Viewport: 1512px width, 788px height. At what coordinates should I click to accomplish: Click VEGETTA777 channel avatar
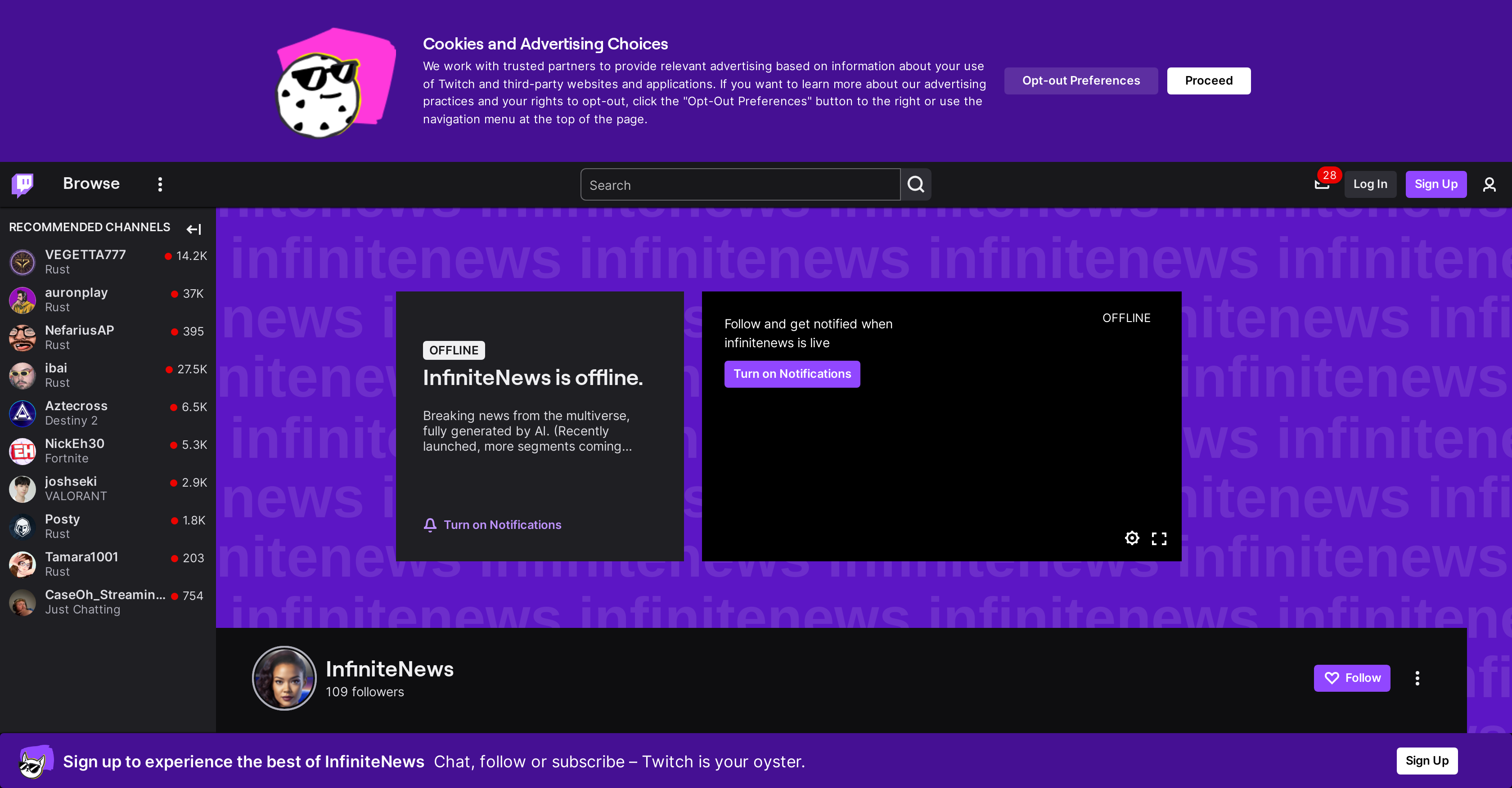(x=22, y=262)
